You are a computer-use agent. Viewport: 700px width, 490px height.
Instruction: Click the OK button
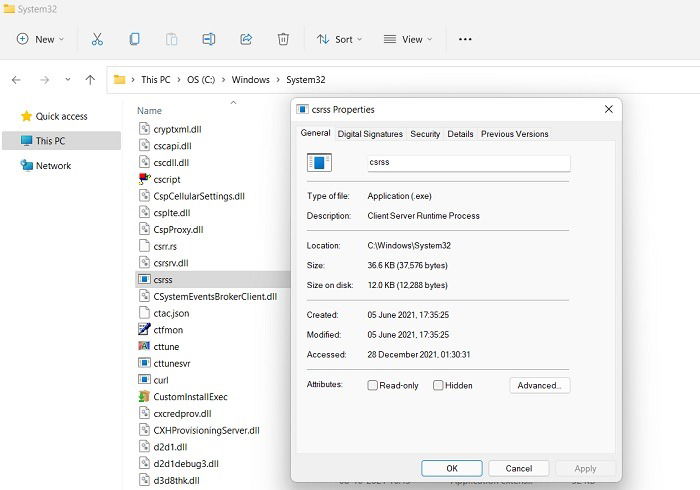452,468
